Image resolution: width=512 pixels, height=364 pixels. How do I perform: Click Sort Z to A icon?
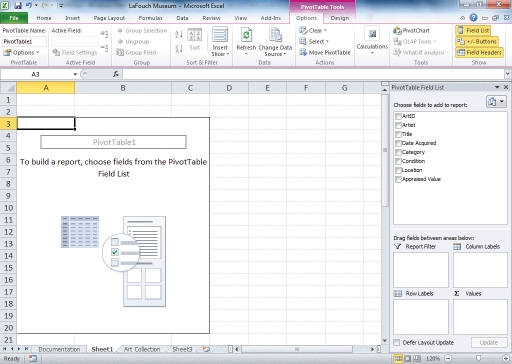pos(179,49)
